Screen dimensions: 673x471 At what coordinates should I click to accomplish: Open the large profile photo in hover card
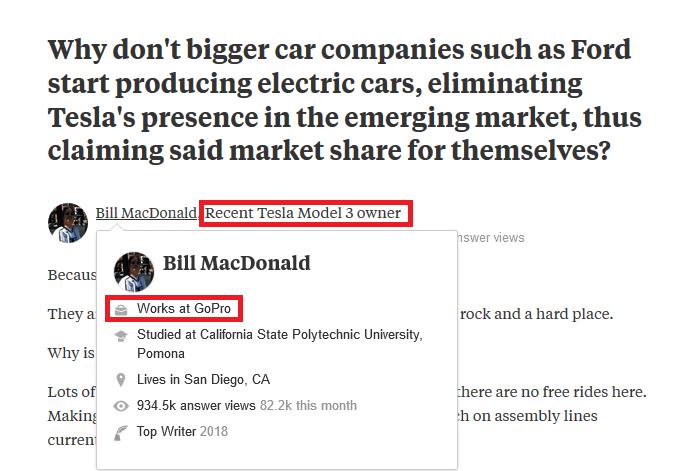[134, 271]
